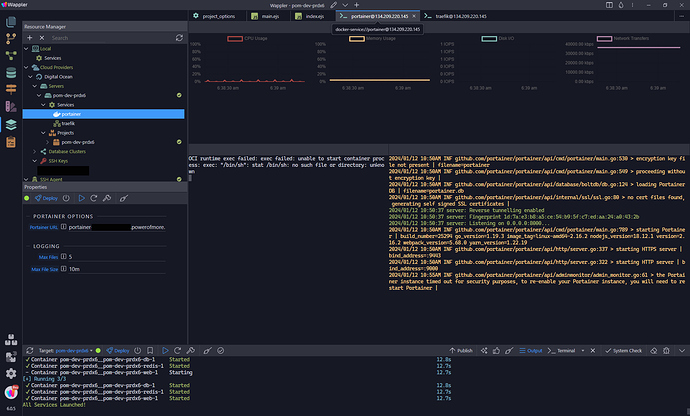
Task: Toggle the split layout icon in title bar
Action: [609, 5]
